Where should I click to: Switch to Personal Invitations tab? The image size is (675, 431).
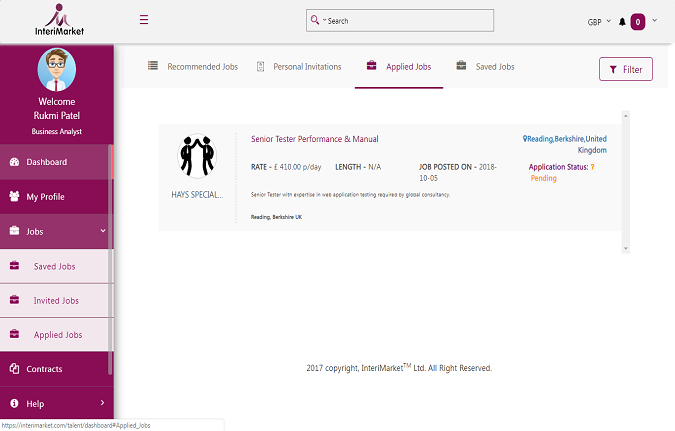pyautogui.click(x=299, y=67)
